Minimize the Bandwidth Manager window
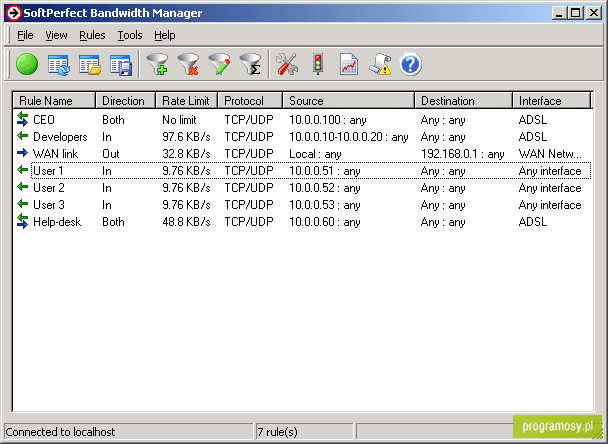608x444 pixels. coord(559,13)
